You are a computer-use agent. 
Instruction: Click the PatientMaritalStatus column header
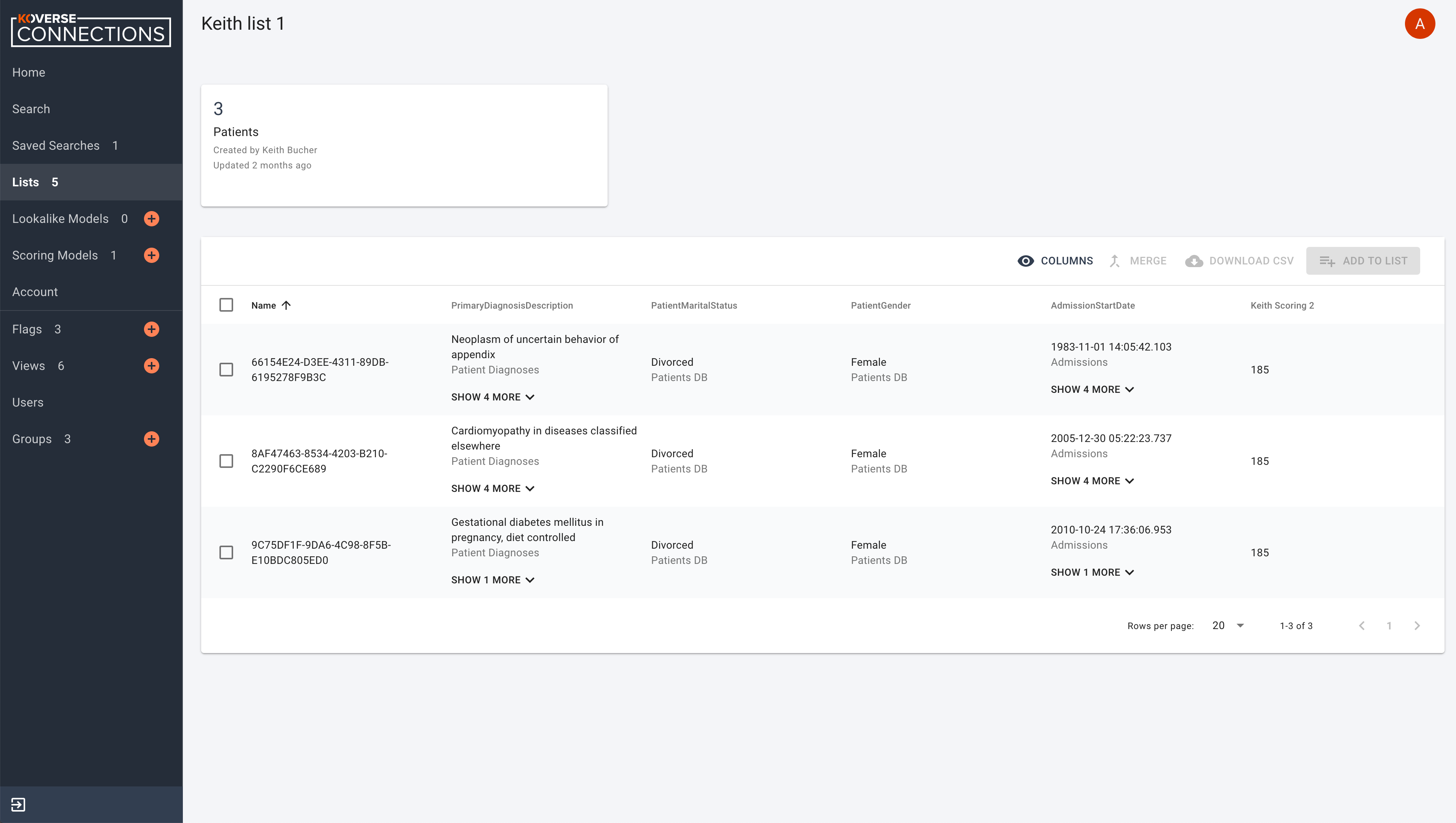point(694,306)
